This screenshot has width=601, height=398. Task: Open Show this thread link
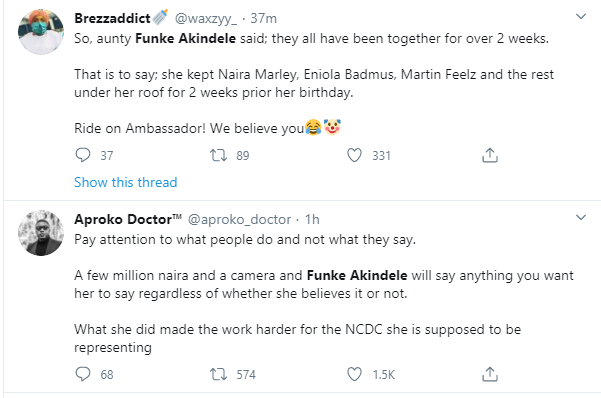[x=126, y=182]
